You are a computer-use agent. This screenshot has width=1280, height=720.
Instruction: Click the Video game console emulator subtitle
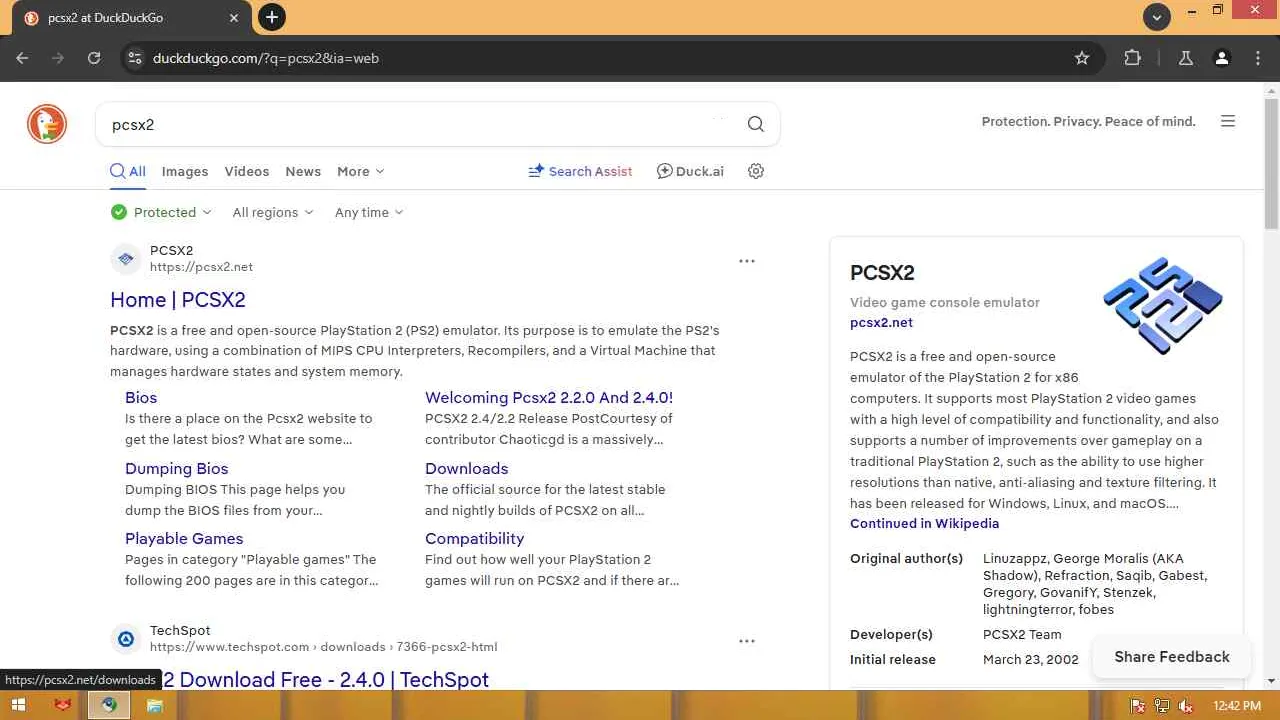click(945, 302)
